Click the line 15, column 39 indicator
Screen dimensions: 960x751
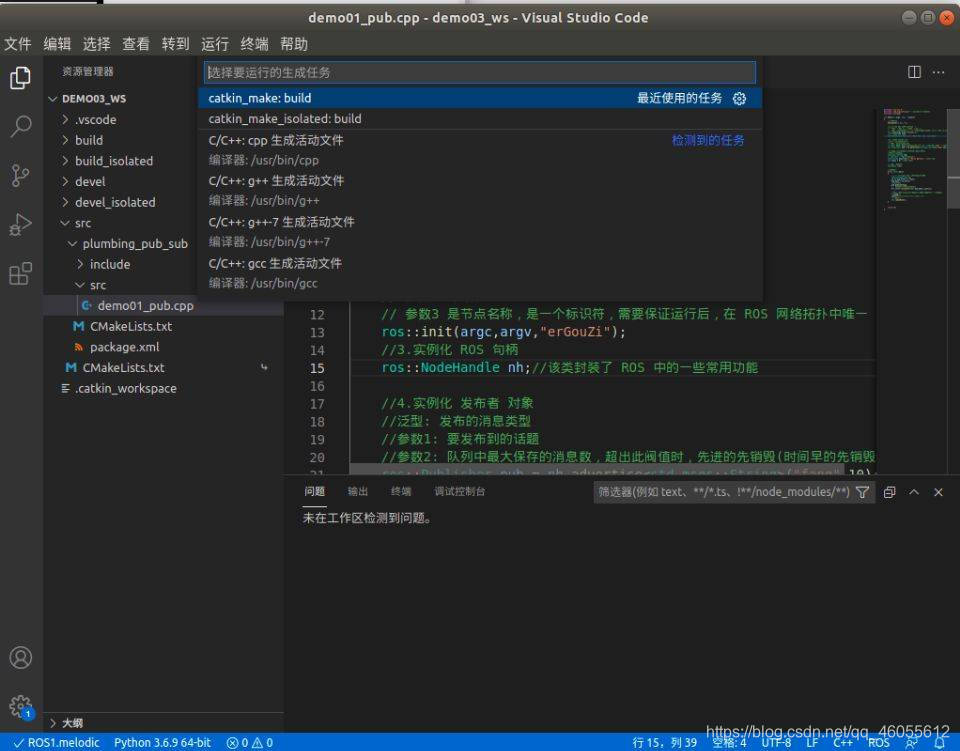click(x=664, y=742)
